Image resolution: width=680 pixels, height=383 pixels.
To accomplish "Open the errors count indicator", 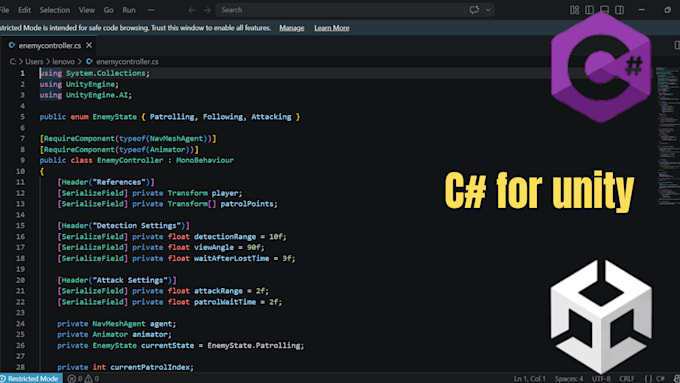I will pyautogui.click(x=75, y=379).
